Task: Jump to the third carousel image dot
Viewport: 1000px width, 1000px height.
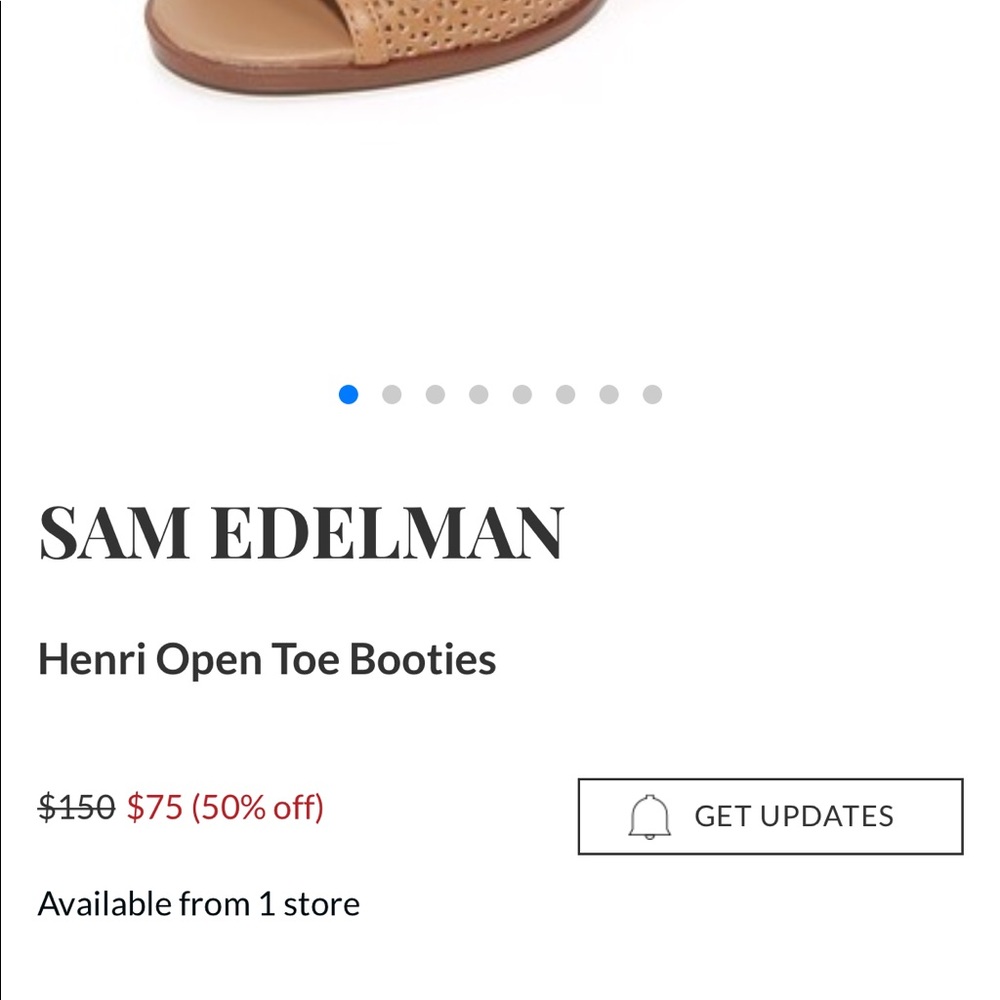Action: [435, 394]
